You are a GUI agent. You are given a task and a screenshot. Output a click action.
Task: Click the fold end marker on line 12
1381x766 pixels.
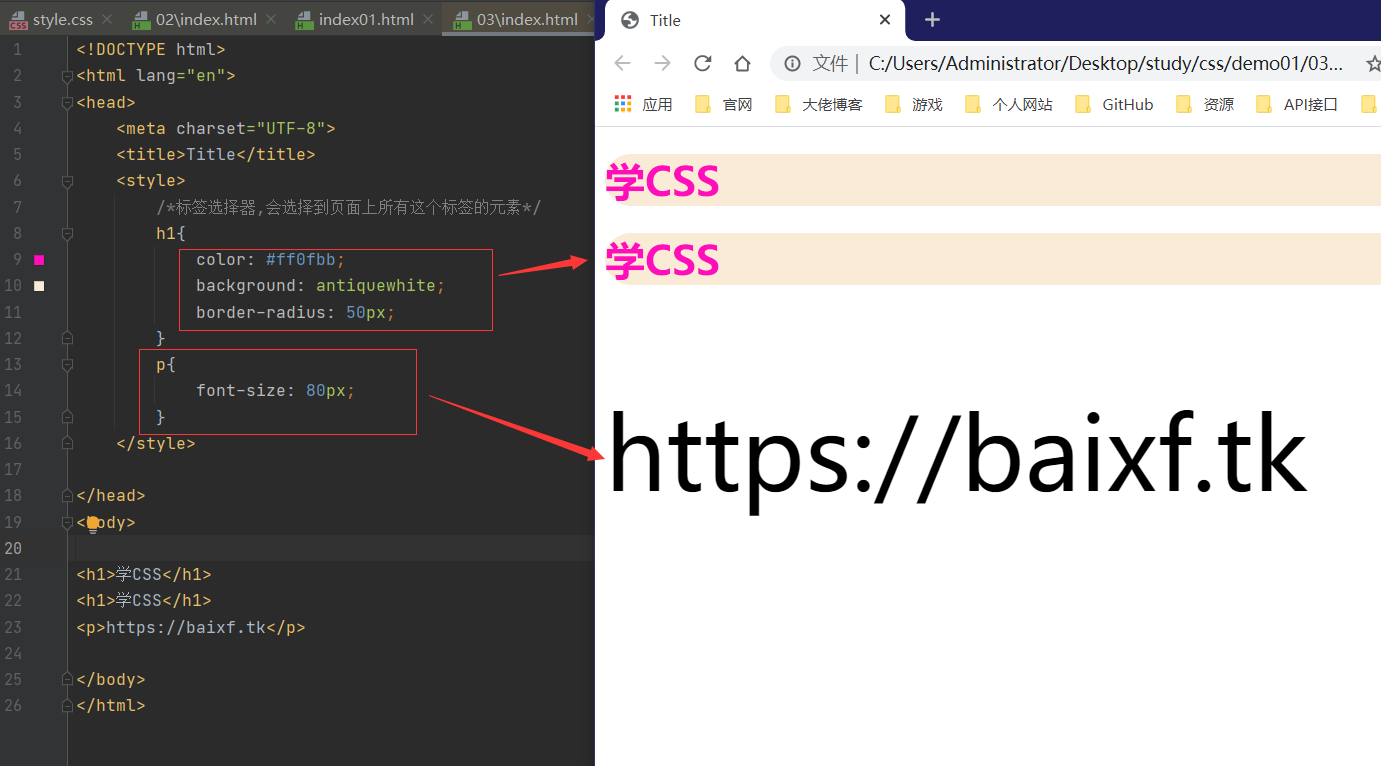coord(67,338)
